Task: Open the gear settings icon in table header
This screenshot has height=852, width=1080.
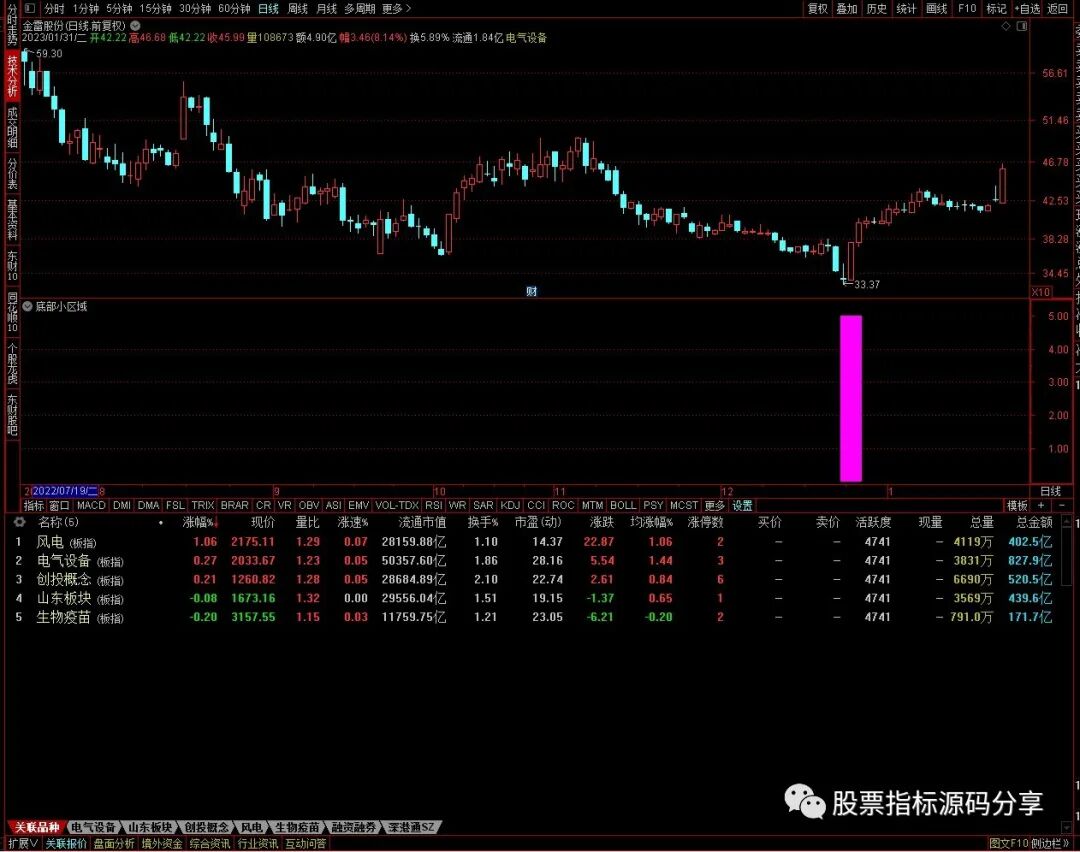Action: coord(19,522)
